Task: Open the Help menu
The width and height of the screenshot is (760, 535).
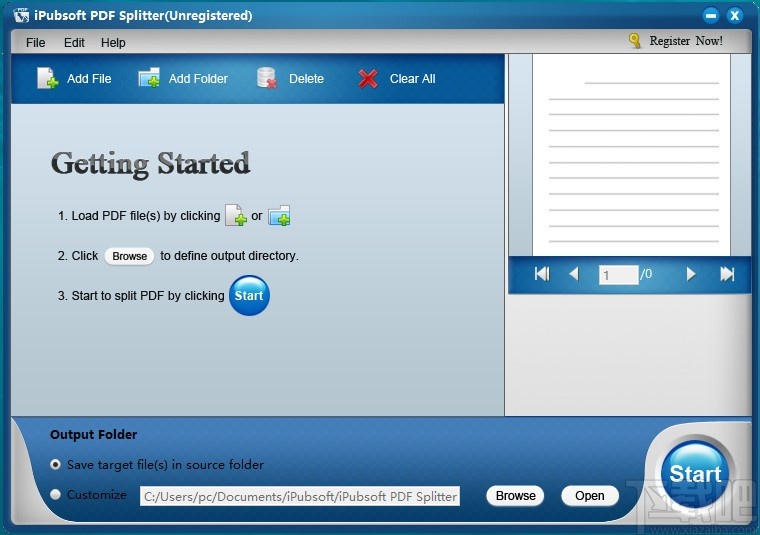Action: pyautogui.click(x=113, y=43)
